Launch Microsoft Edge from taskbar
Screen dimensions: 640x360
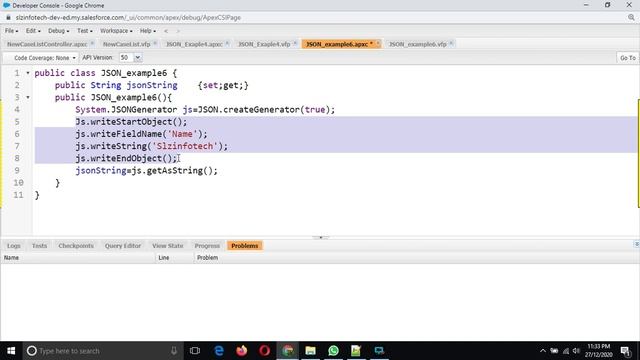pos(219,351)
